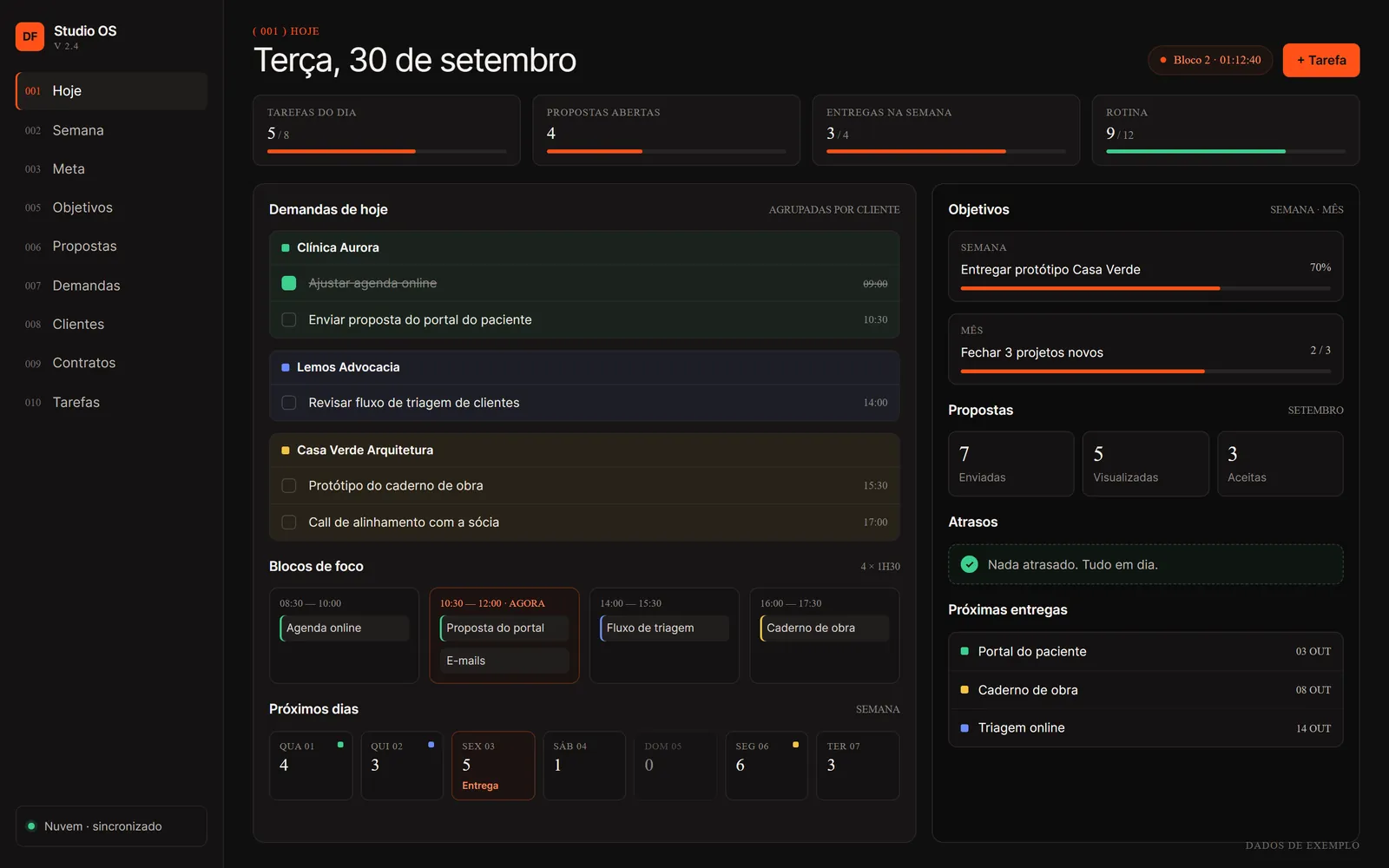
Task: Click the + Tarefa button
Action: 1321,60
